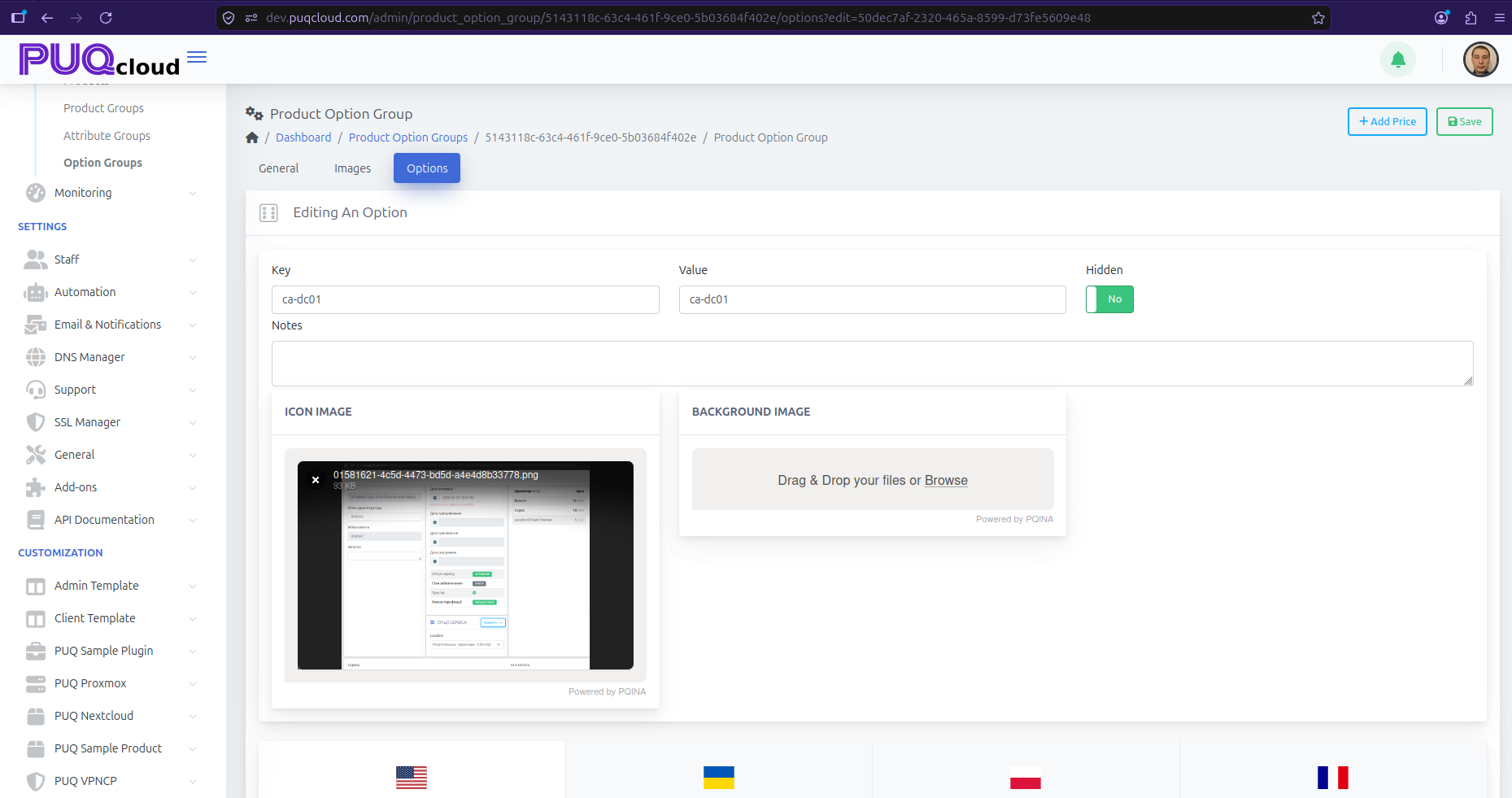Image resolution: width=1512 pixels, height=798 pixels.
Task: Focus the Notes text area
Action: coord(872,364)
